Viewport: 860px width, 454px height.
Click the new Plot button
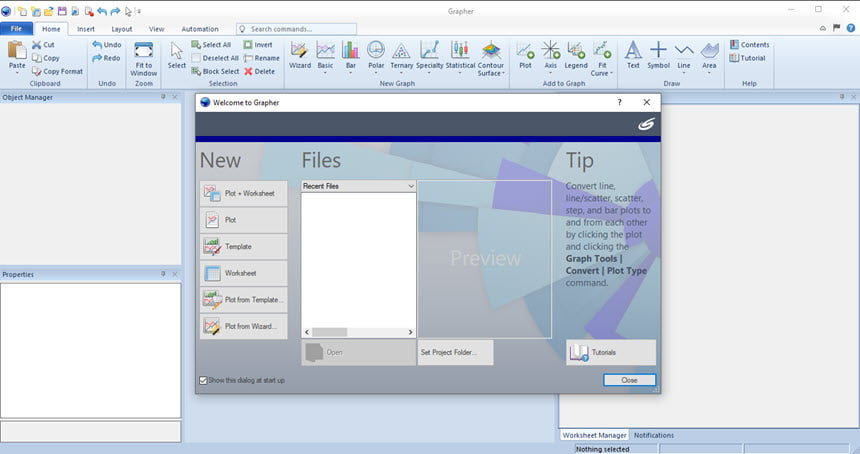tap(244, 220)
